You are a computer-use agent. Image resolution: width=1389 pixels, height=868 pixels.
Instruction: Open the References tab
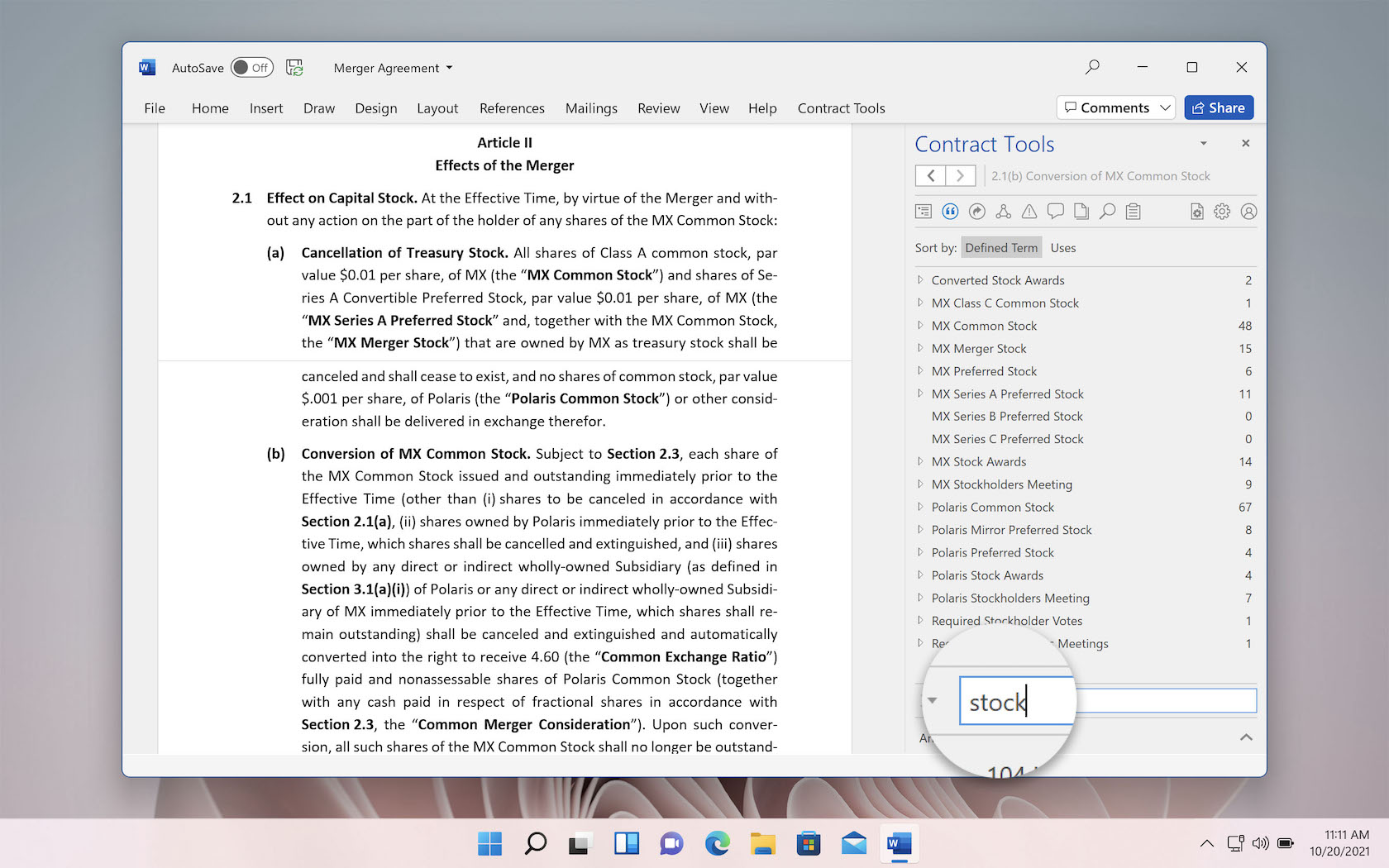(x=512, y=108)
